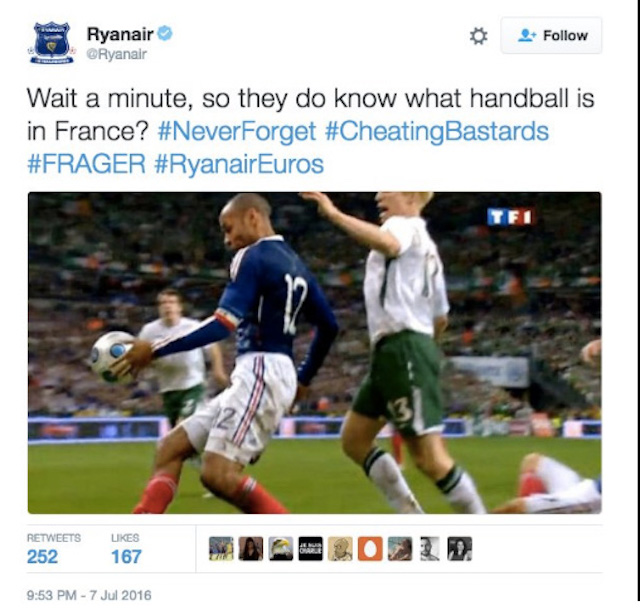View the 167 likes list
The height and width of the screenshot is (615, 640).
tap(126, 549)
